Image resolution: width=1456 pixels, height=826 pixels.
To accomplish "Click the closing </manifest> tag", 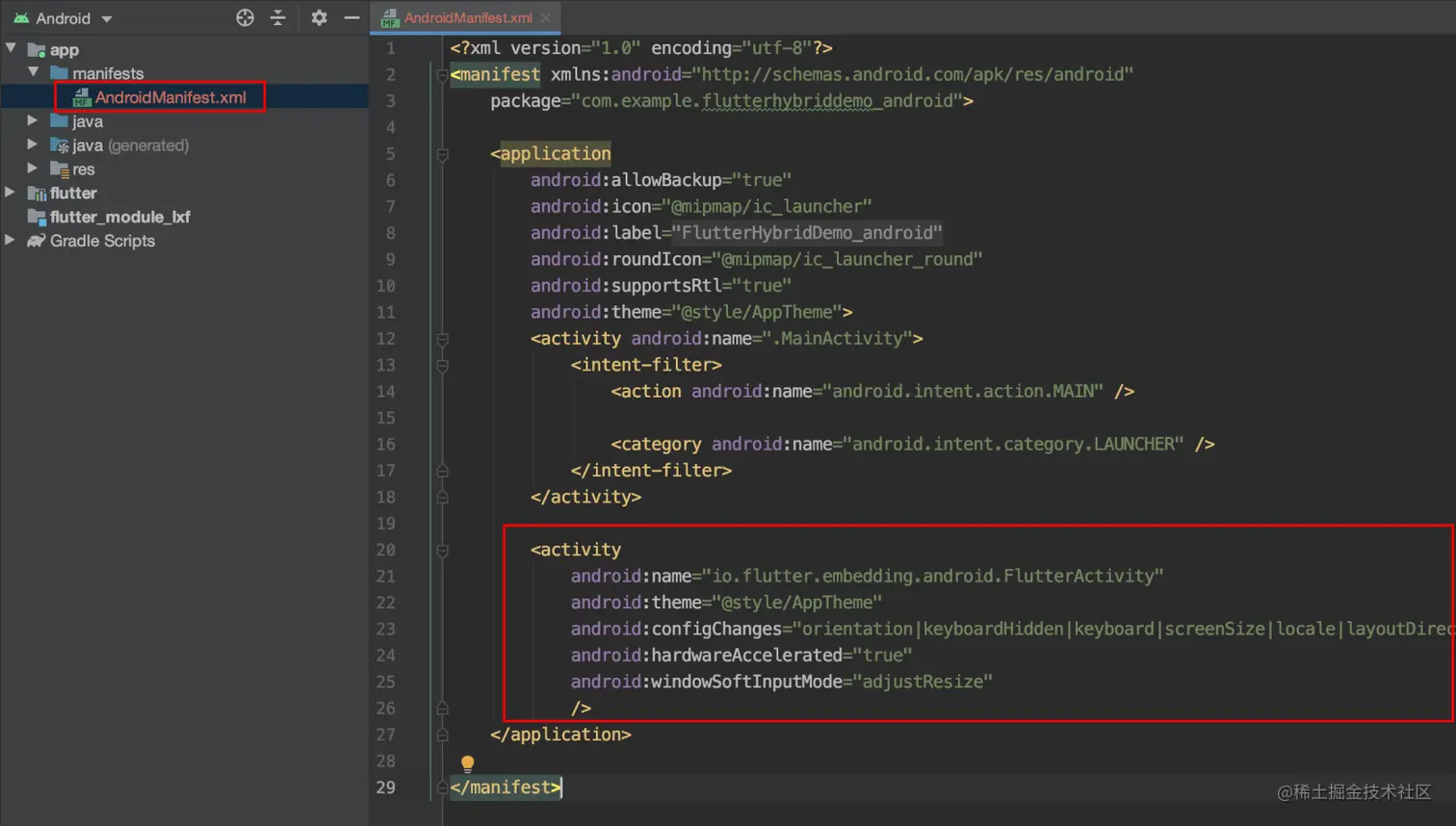I will [x=506, y=787].
